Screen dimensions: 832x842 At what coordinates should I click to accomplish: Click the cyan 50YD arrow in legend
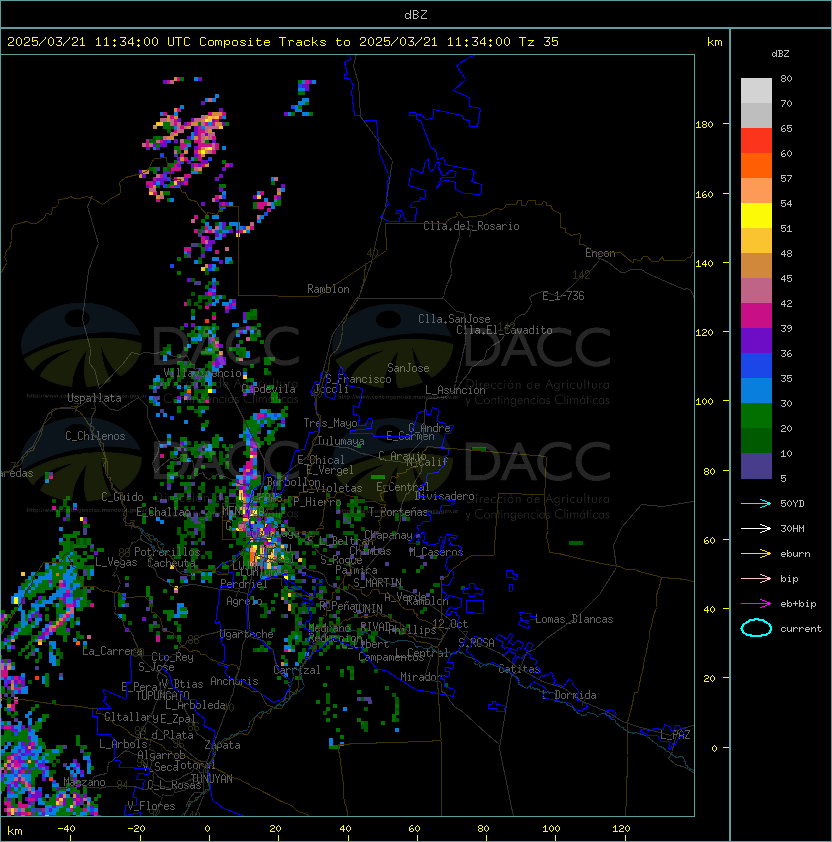756,503
